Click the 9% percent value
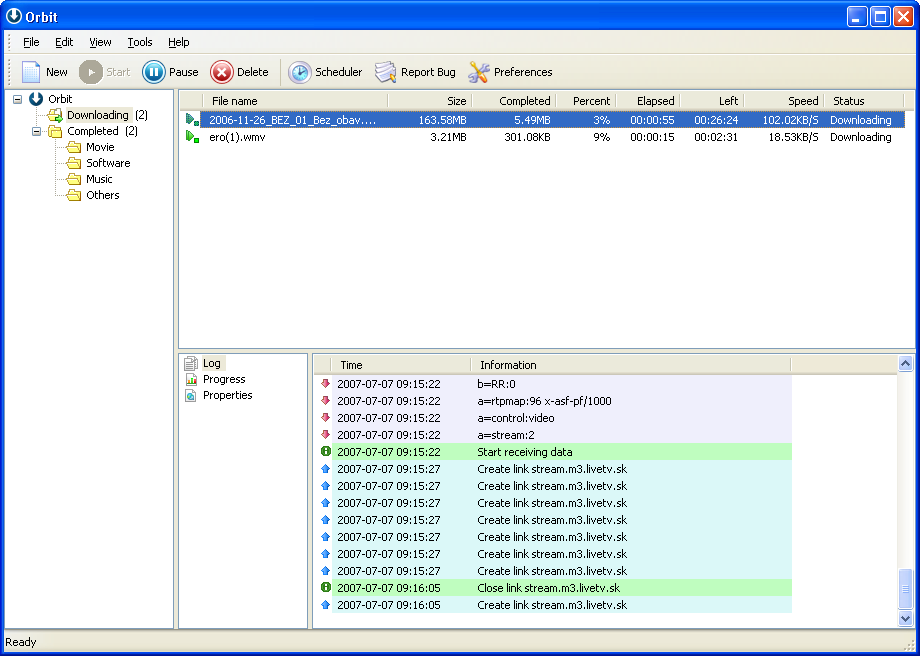Image resolution: width=920 pixels, height=656 pixels. coord(601,137)
